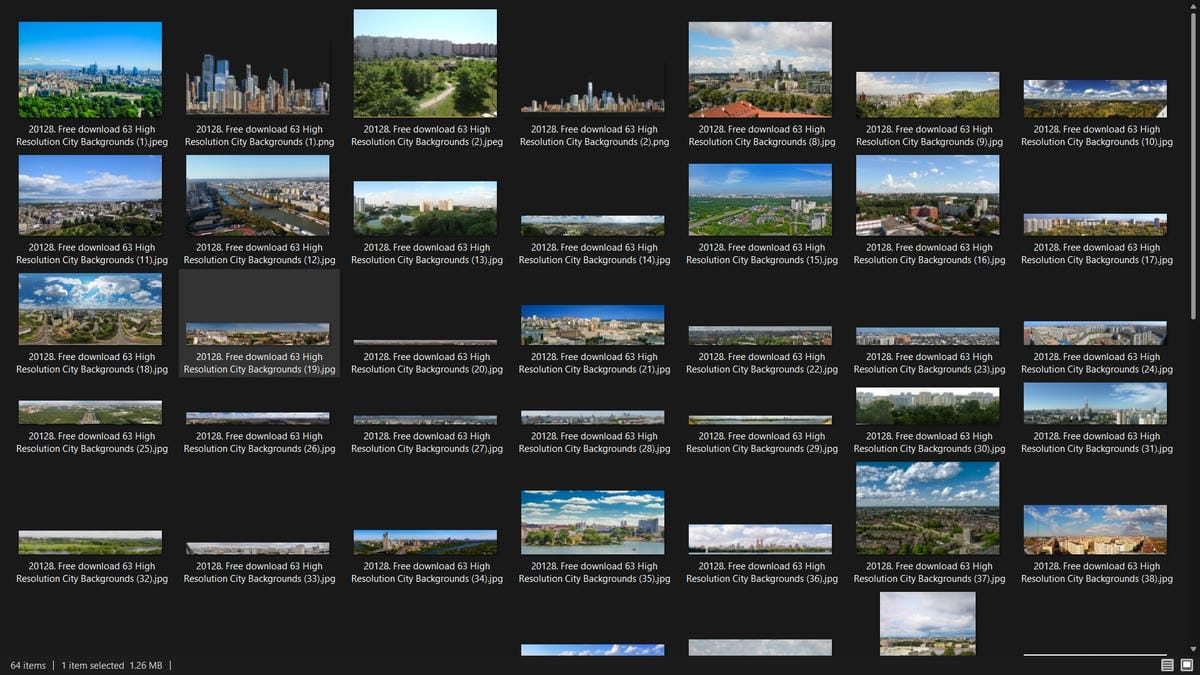
Task: Select City Backgrounds (2).jpg thumbnail
Action: tap(425, 63)
